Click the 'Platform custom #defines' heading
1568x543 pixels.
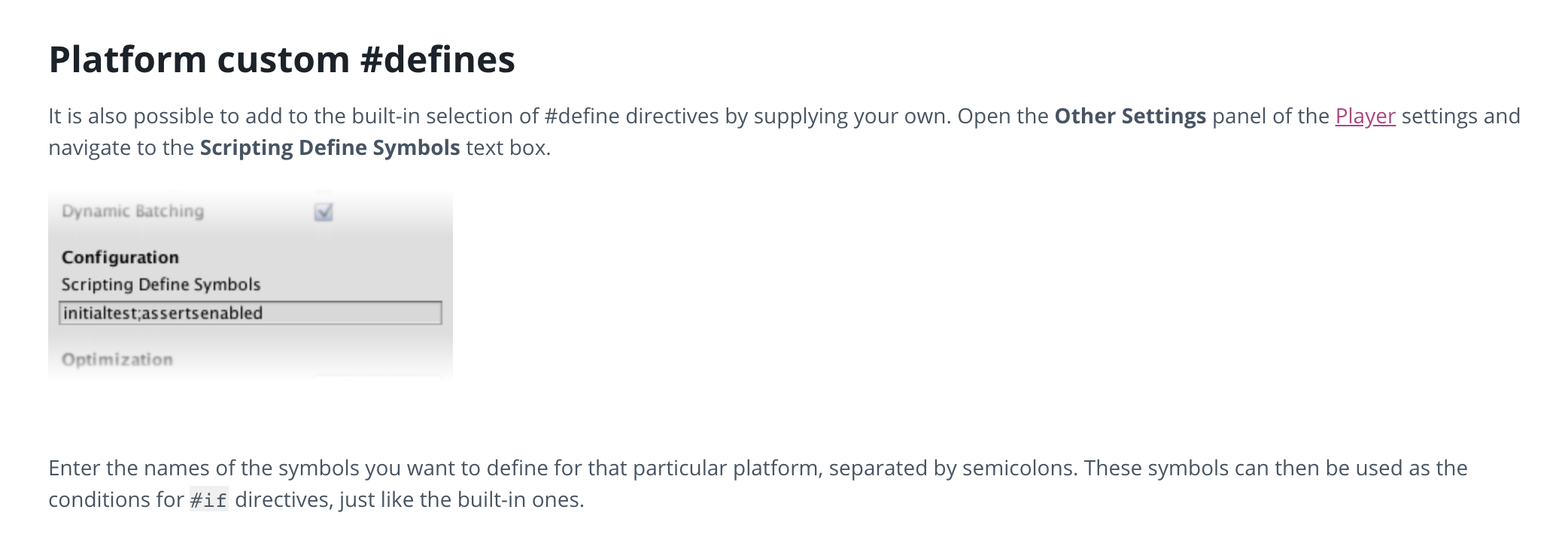click(281, 59)
